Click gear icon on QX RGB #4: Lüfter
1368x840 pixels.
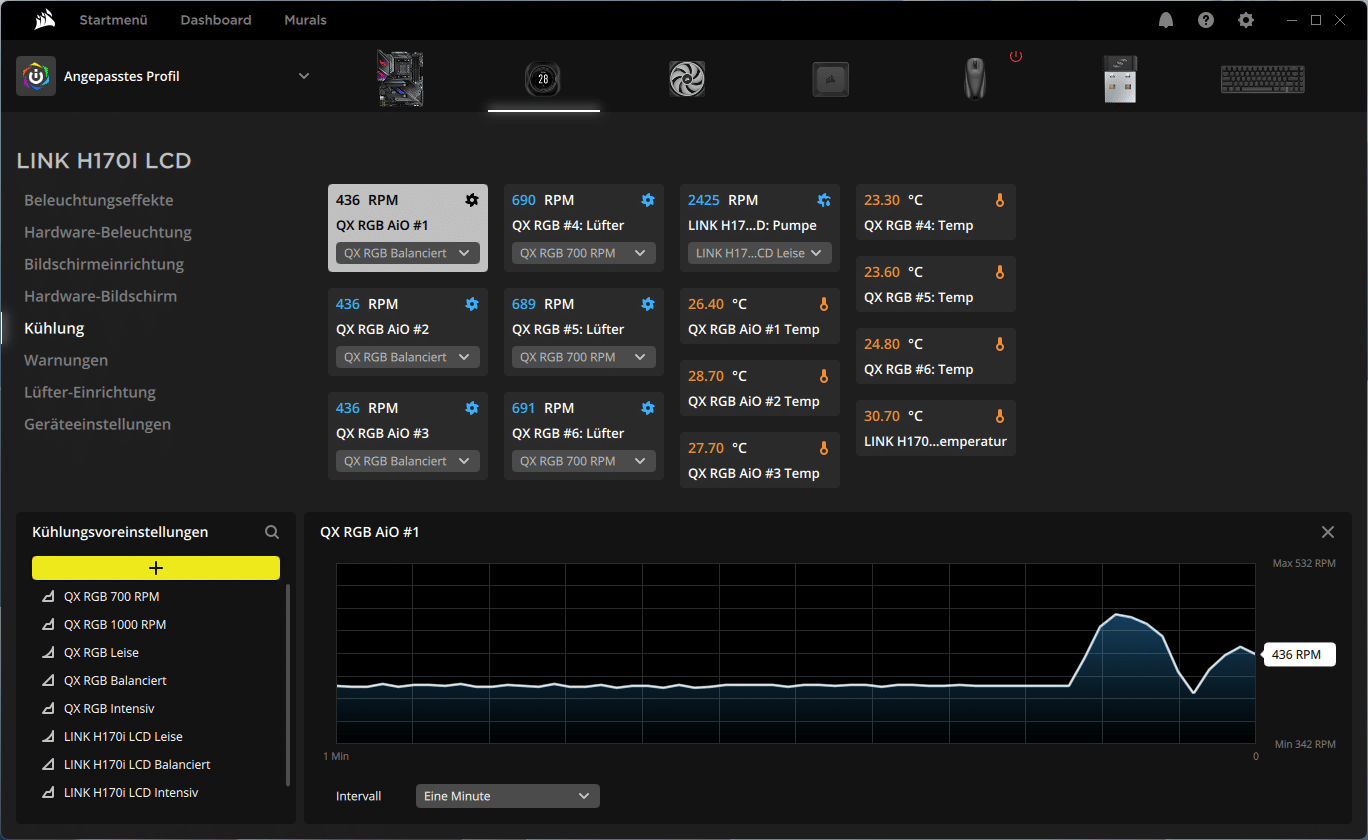pos(648,200)
